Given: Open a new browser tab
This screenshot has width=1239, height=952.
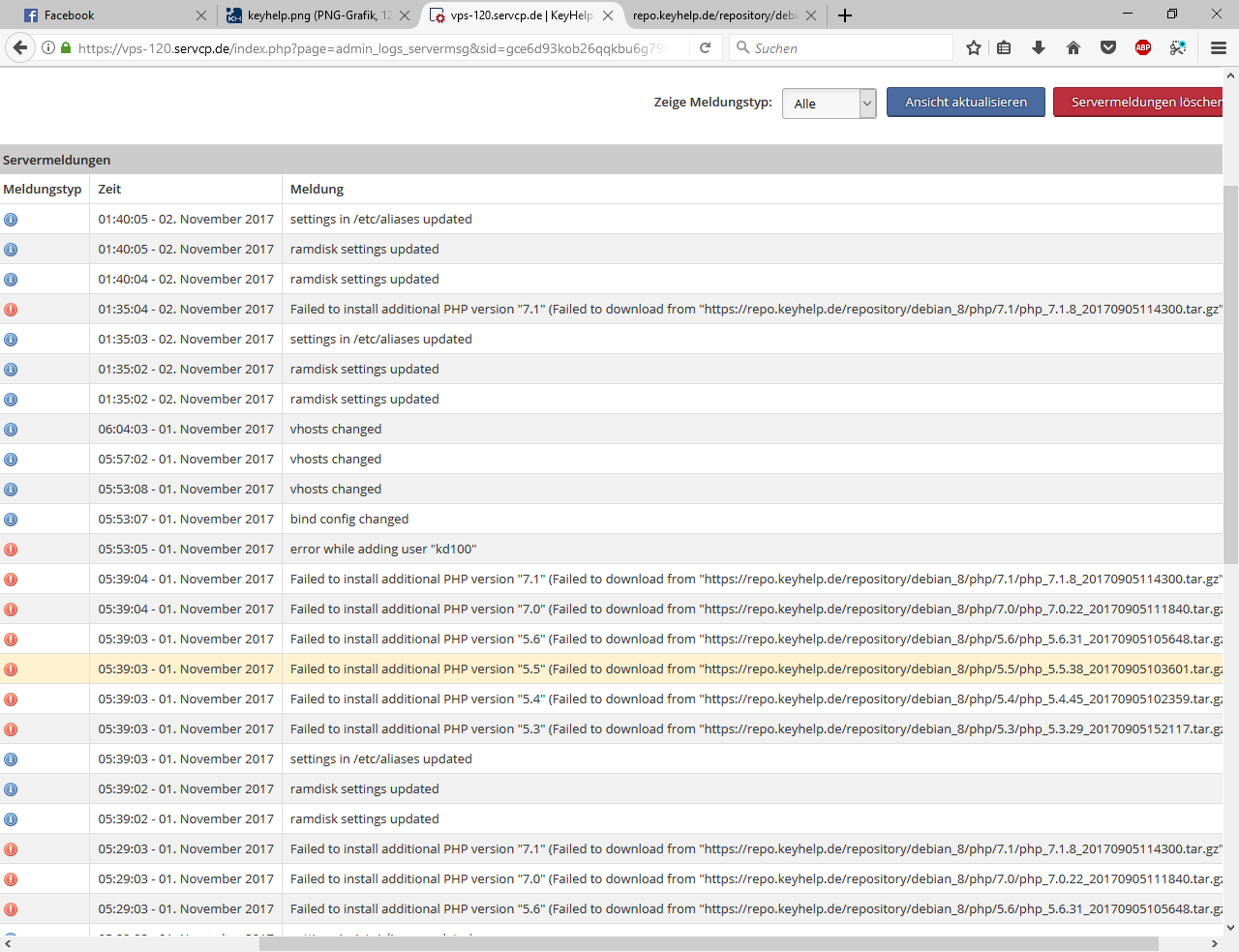Looking at the screenshot, I should coord(845,15).
